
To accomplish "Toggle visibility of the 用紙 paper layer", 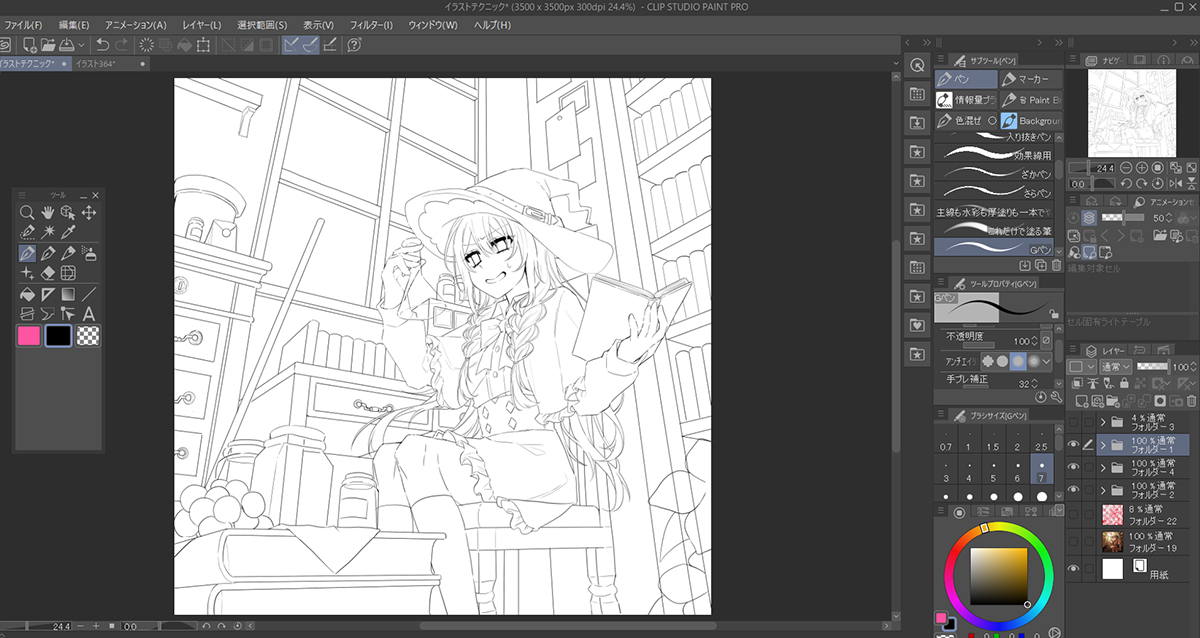I will pyautogui.click(x=1074, y=568).
